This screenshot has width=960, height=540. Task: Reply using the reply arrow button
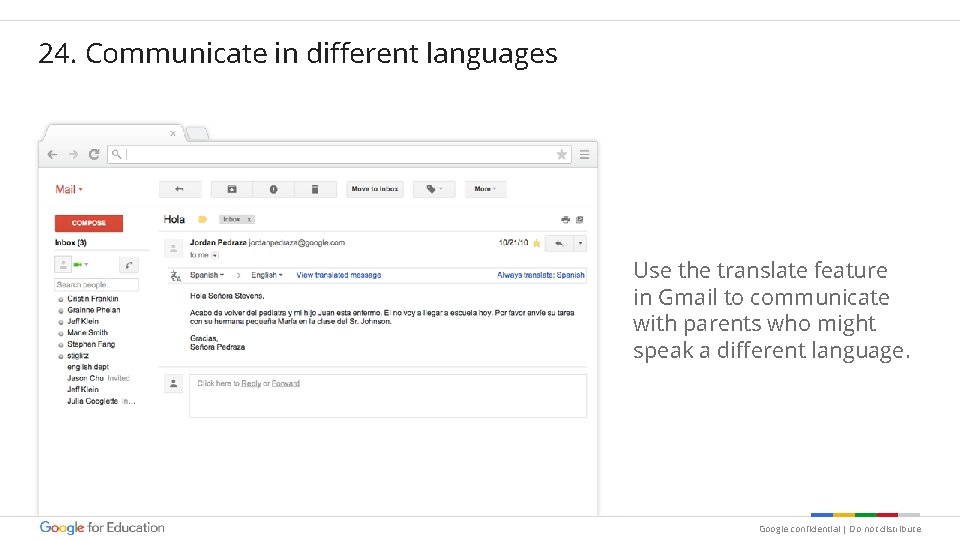coord(558,243)
